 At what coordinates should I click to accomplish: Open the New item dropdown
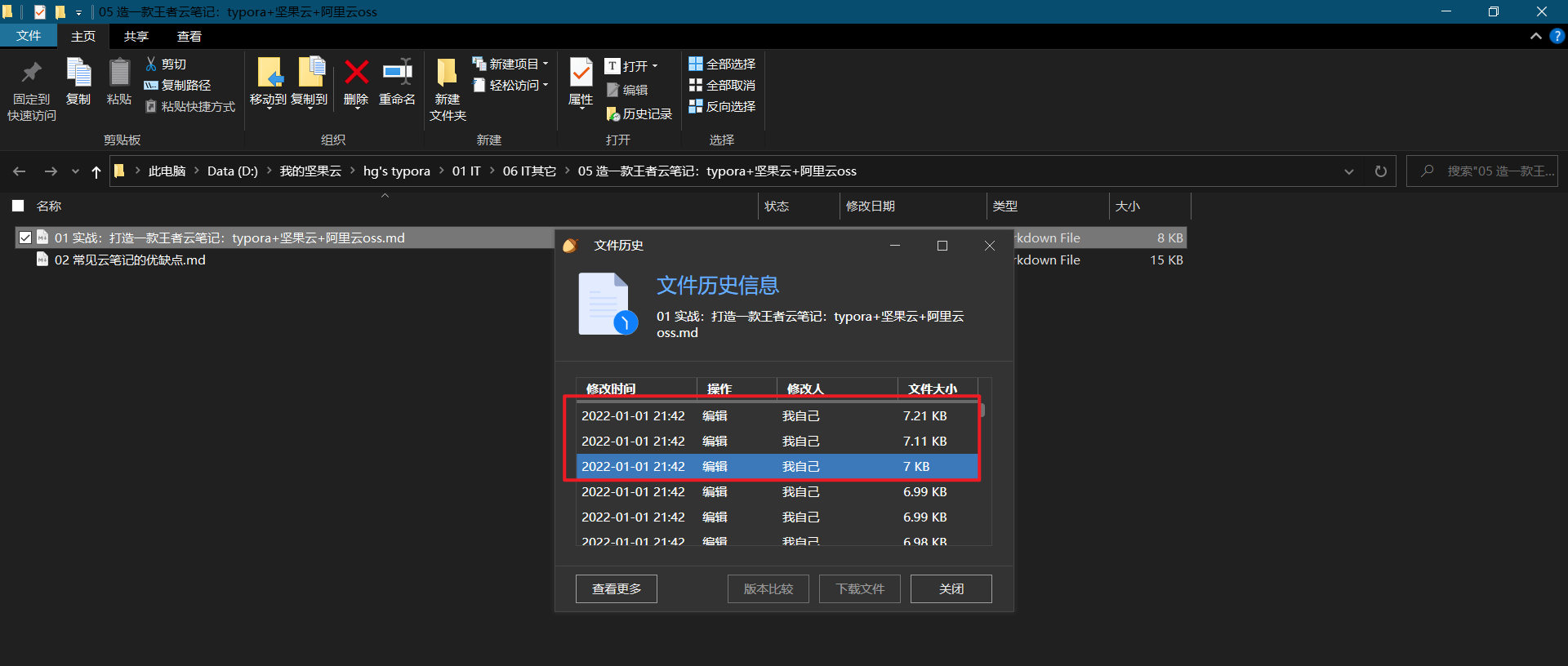point(510,64)
